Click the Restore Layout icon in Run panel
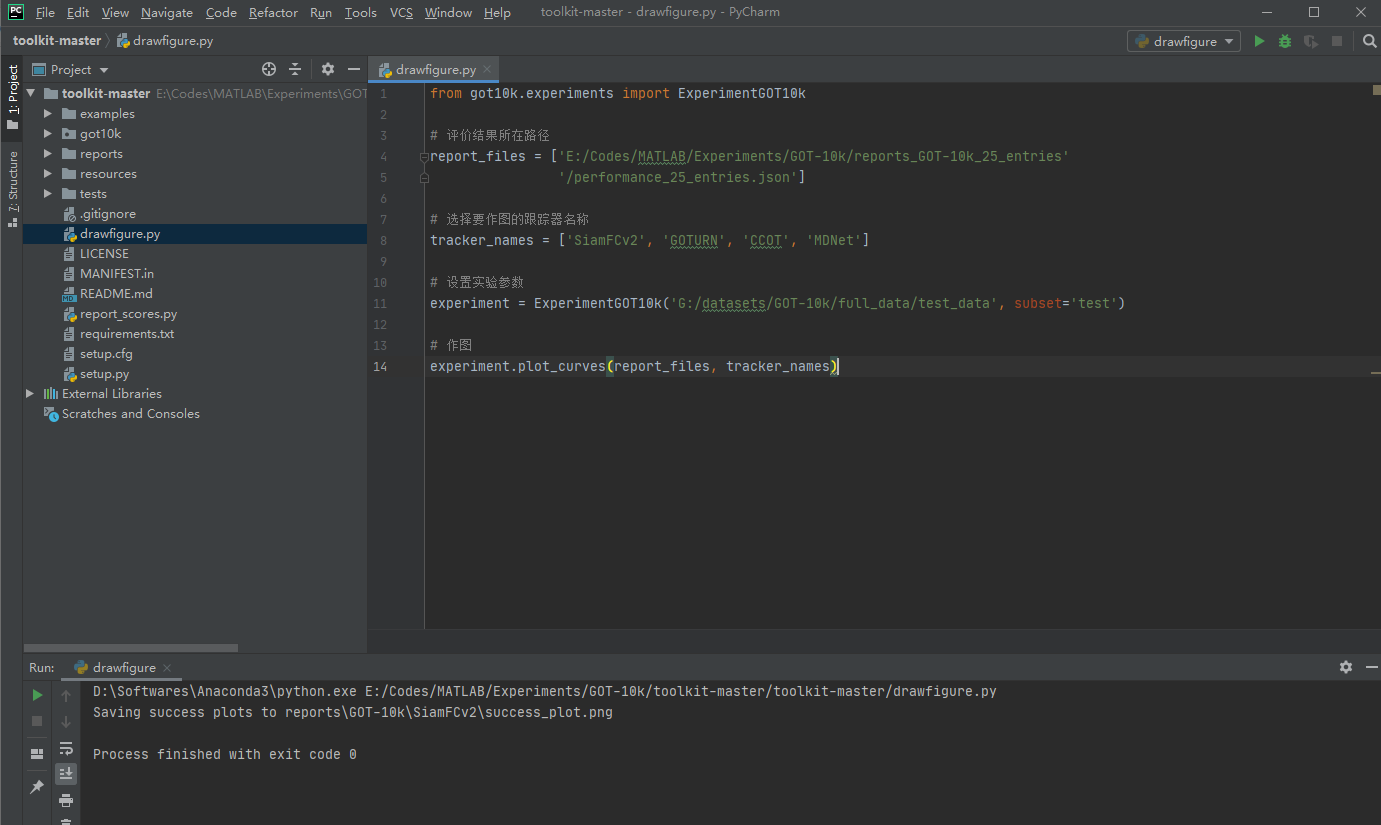 [x=37, y=754]
